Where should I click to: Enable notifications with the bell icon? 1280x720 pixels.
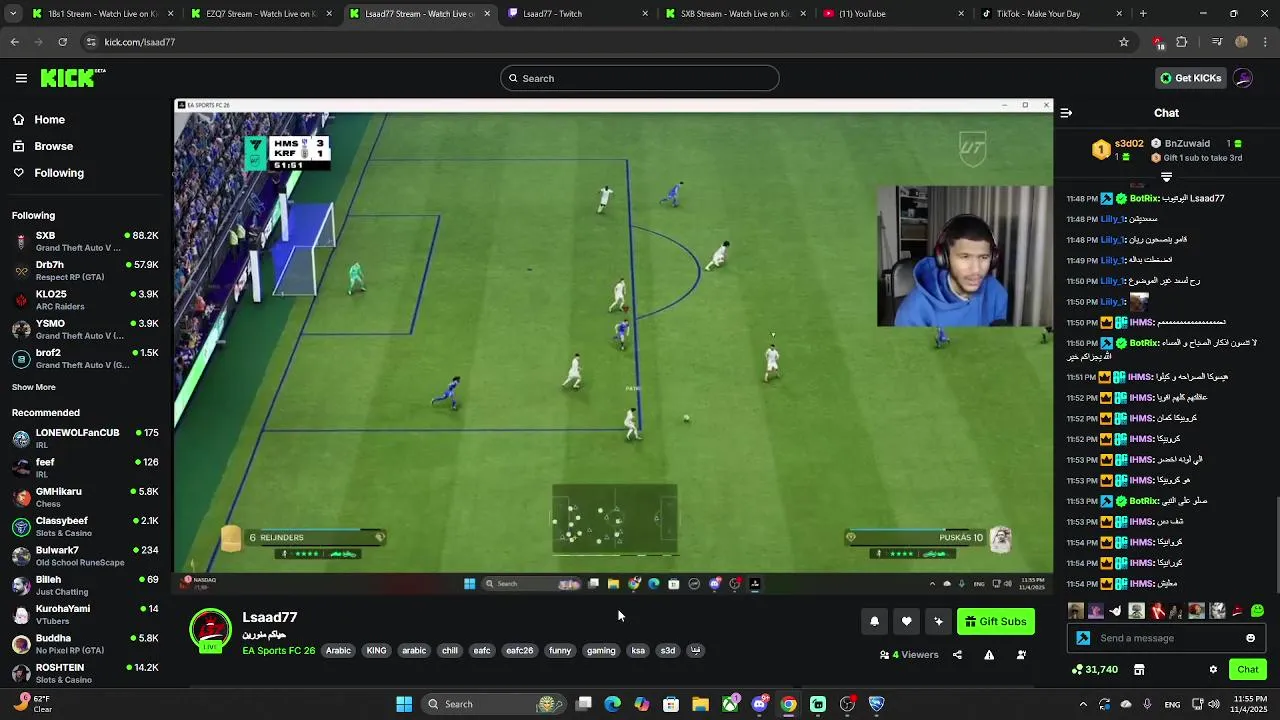click(874, 621)
